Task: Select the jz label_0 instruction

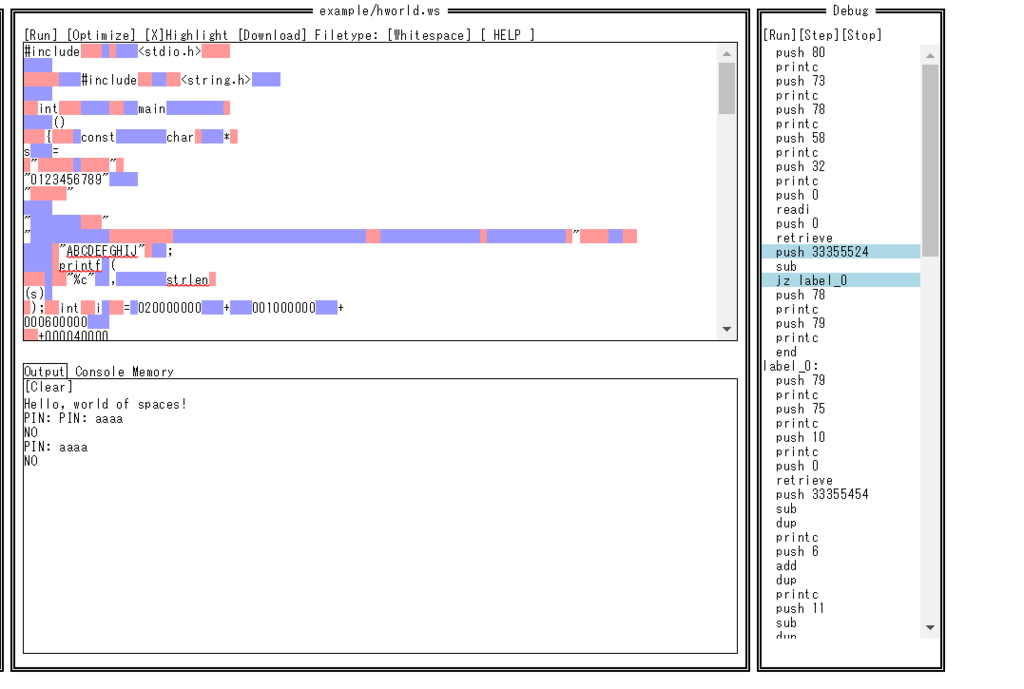Action: 810,280
